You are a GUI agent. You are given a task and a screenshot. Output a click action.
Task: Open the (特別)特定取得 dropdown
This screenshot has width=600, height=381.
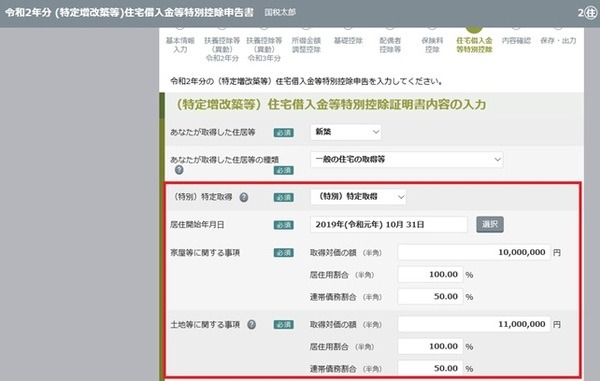click(358, 197)
